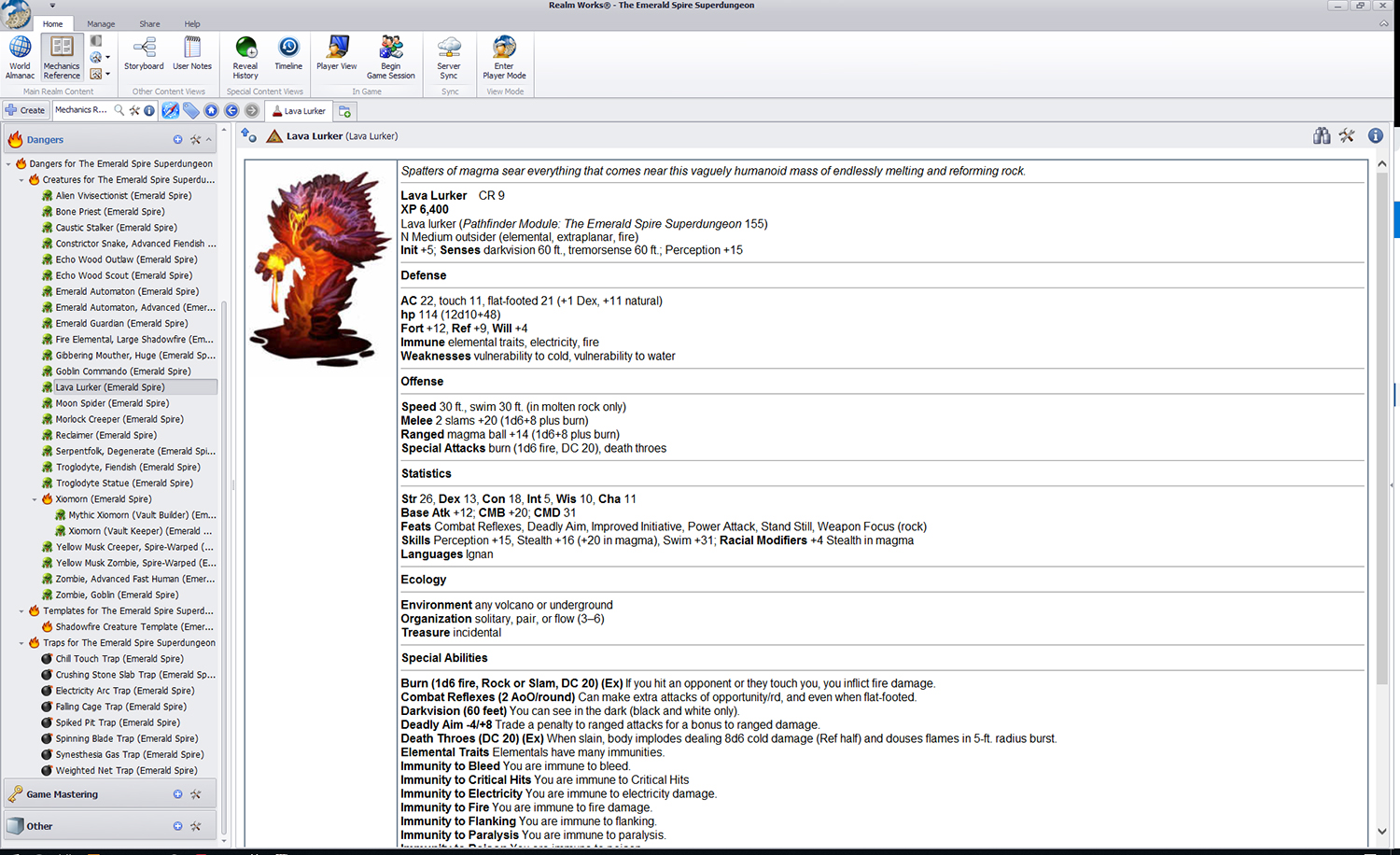Go to home topic button

[x=212, y=110]
